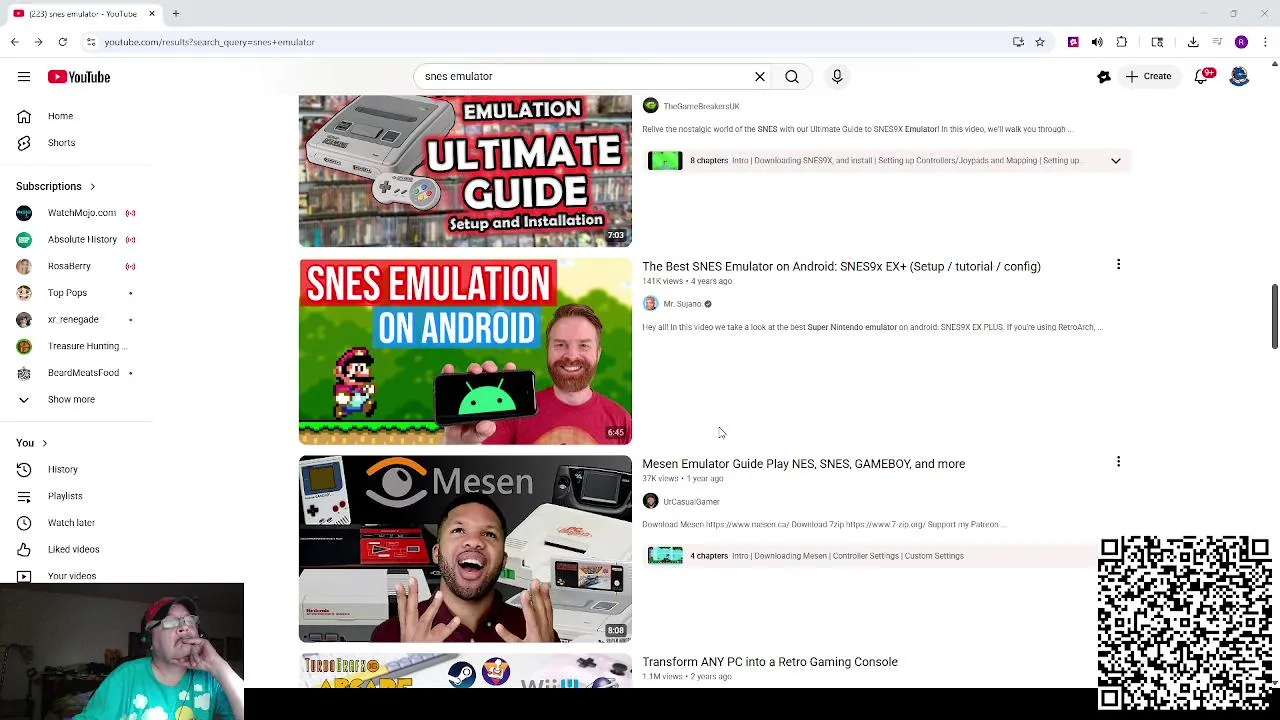Click the install app icon in address bar
The image size is (1280, 720).
coord(1018,42)
